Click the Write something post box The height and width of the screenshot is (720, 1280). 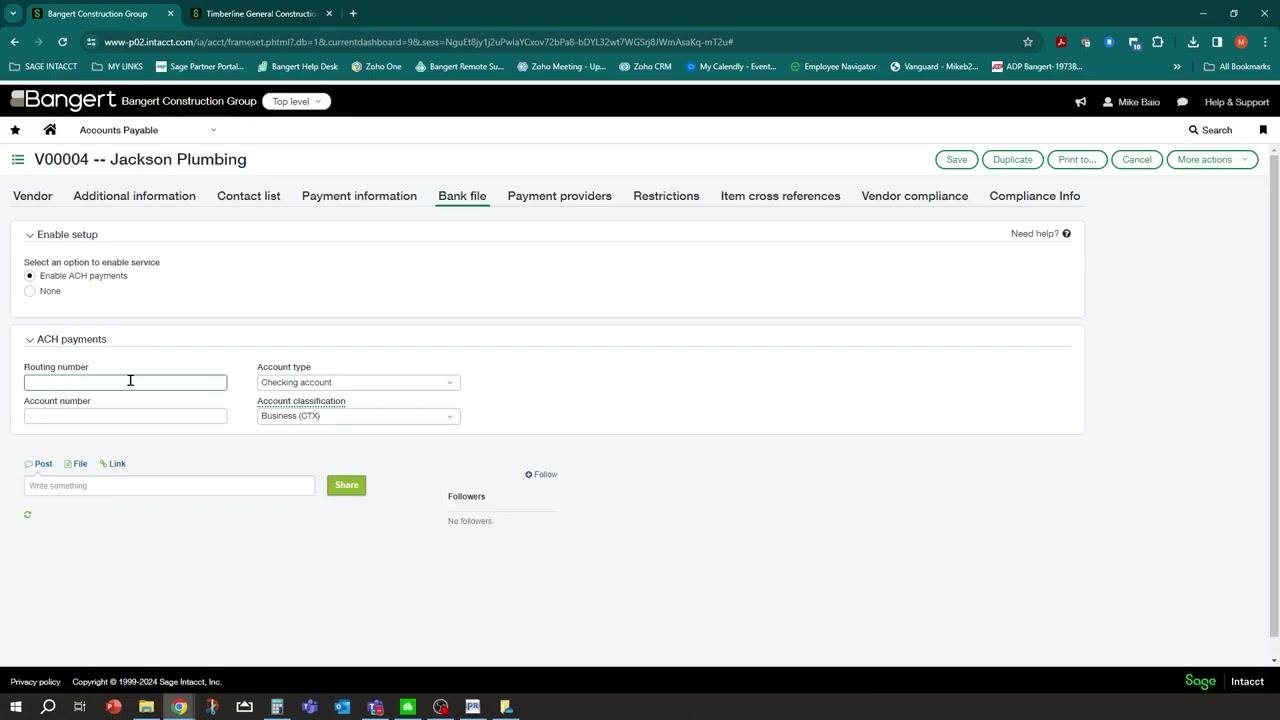point(169,486)
